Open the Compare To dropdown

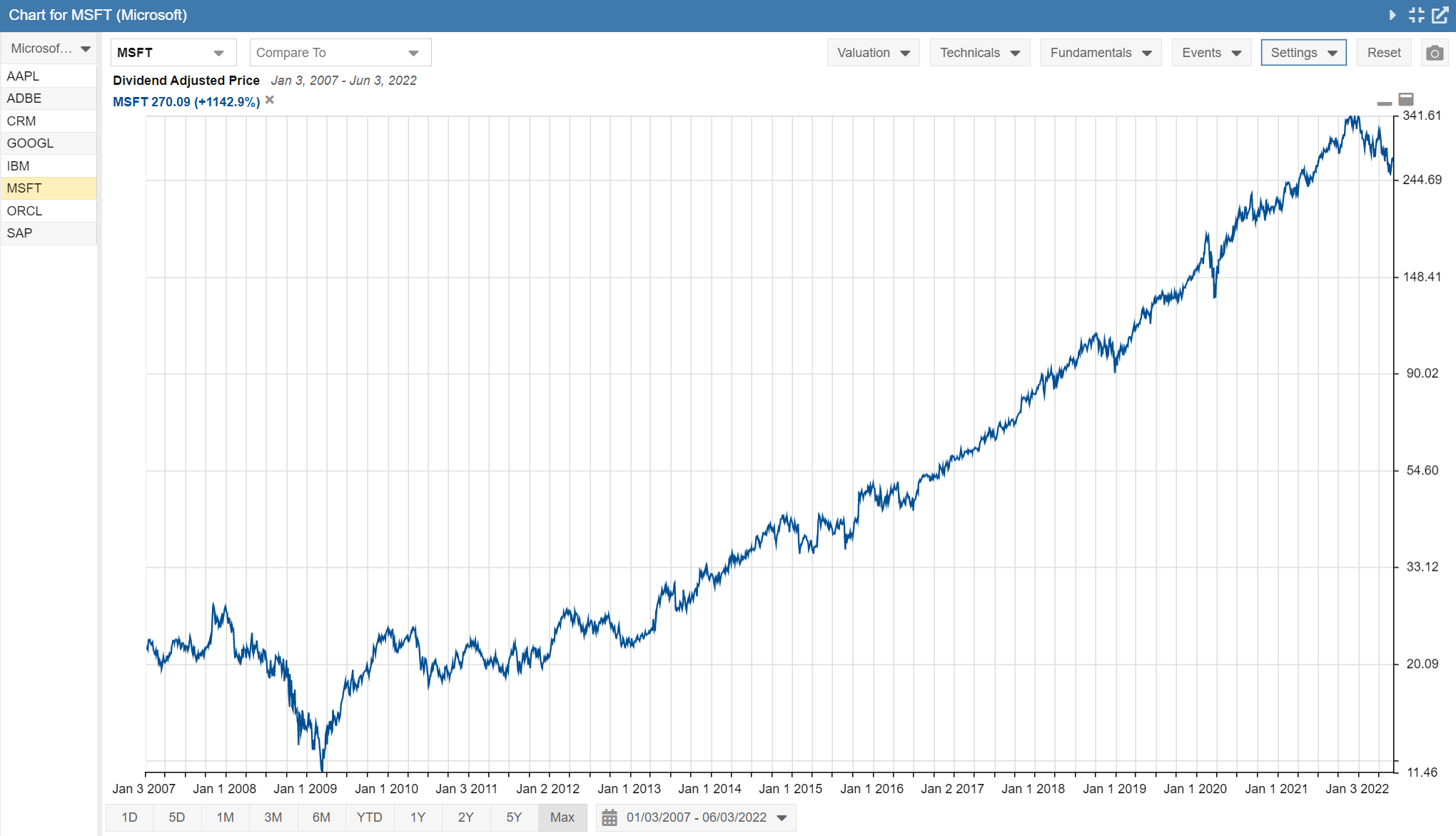click(340, 53)
